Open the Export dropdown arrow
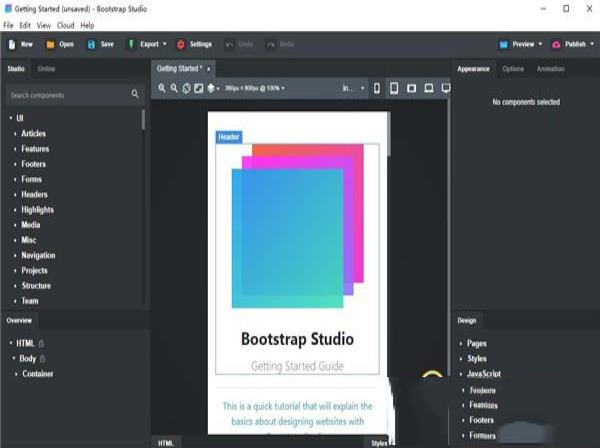The image size is (600, 448). 165,44
